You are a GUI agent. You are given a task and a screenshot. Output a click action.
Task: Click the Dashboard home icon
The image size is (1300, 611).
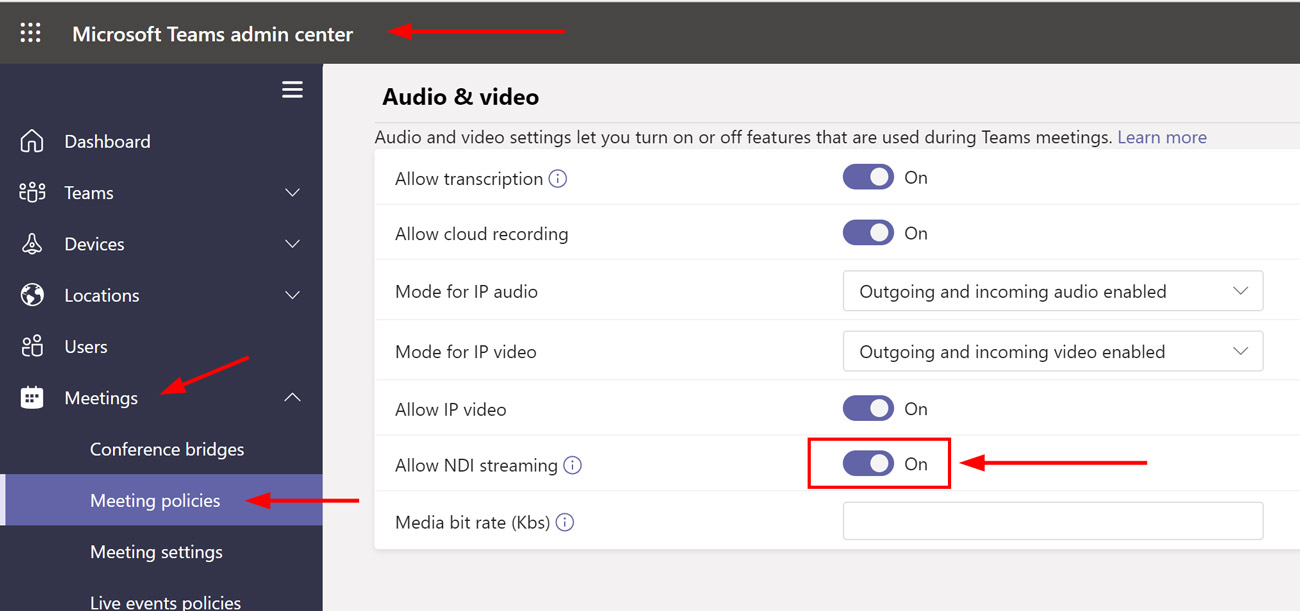coord(32,141)
